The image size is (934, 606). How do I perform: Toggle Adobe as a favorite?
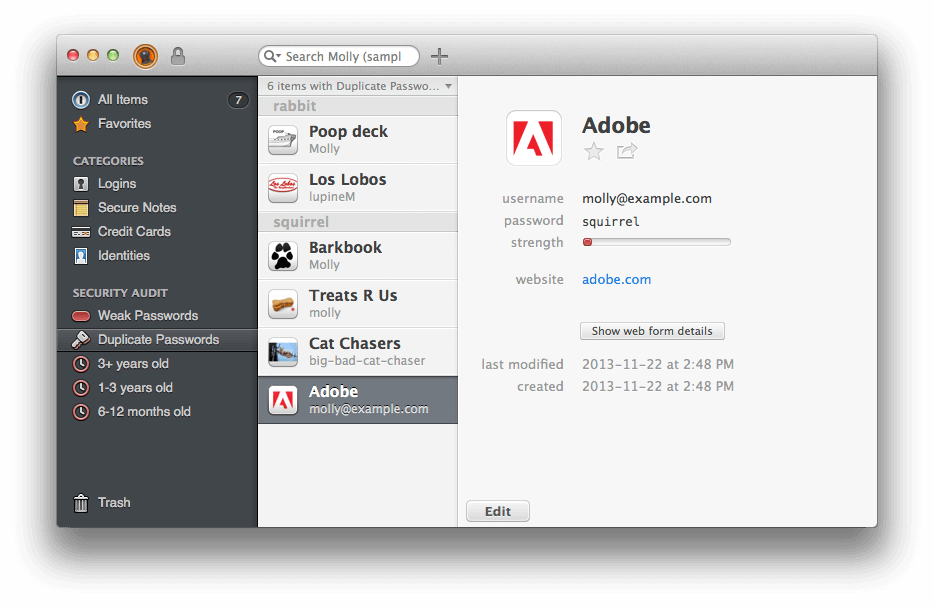click(x=593, y=152)
